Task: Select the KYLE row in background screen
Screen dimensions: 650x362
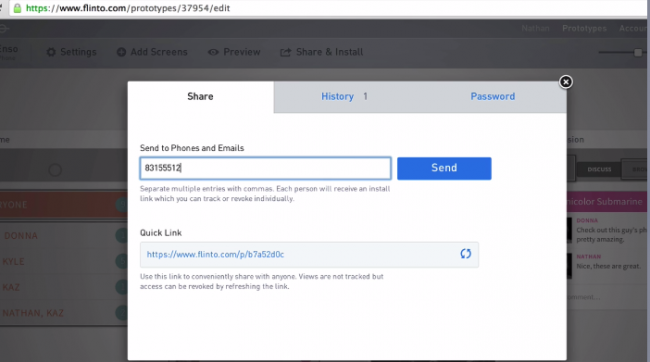Action: click(x=64, y=261)
